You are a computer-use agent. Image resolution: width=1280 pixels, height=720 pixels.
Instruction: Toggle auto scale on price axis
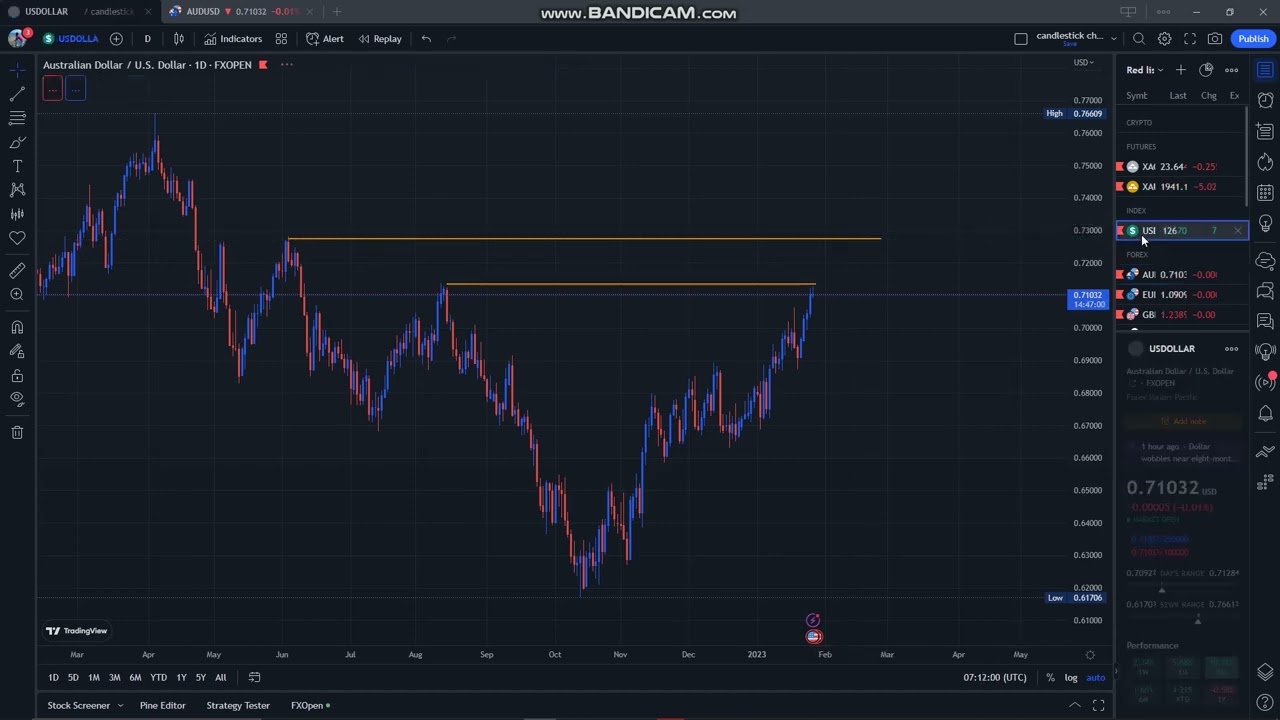click(x=1096, y=678)
